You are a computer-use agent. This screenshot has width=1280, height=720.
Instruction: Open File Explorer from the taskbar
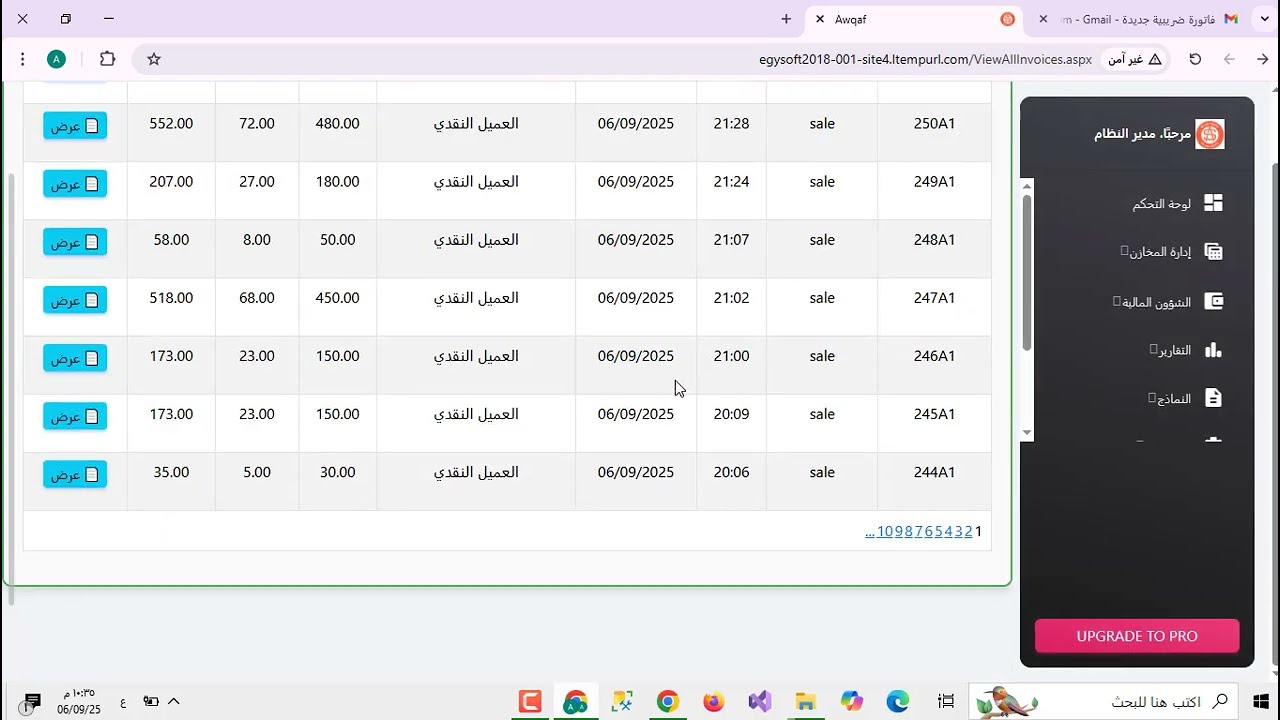[x=806, y=702]
